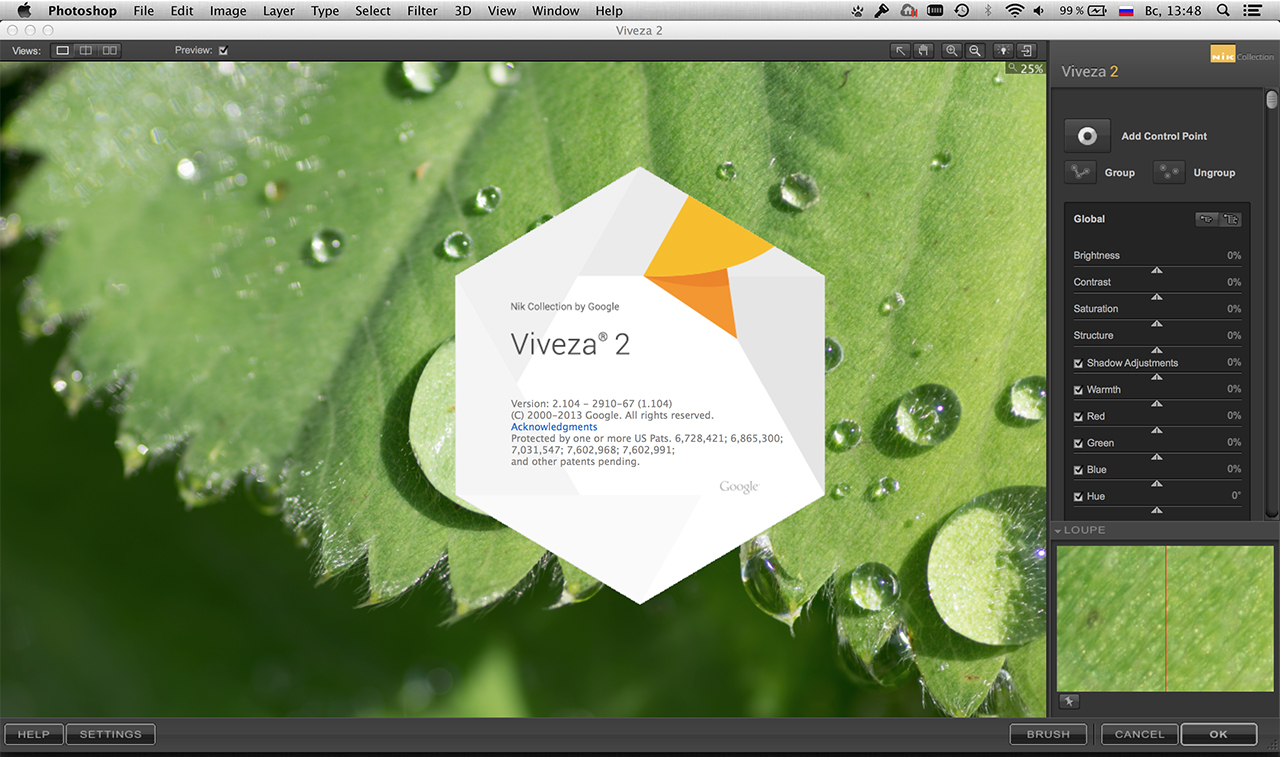Click the Add Control Point button icon
Screen dimensions: 1280x757
pyautogui.click(x=1087, y=136)
